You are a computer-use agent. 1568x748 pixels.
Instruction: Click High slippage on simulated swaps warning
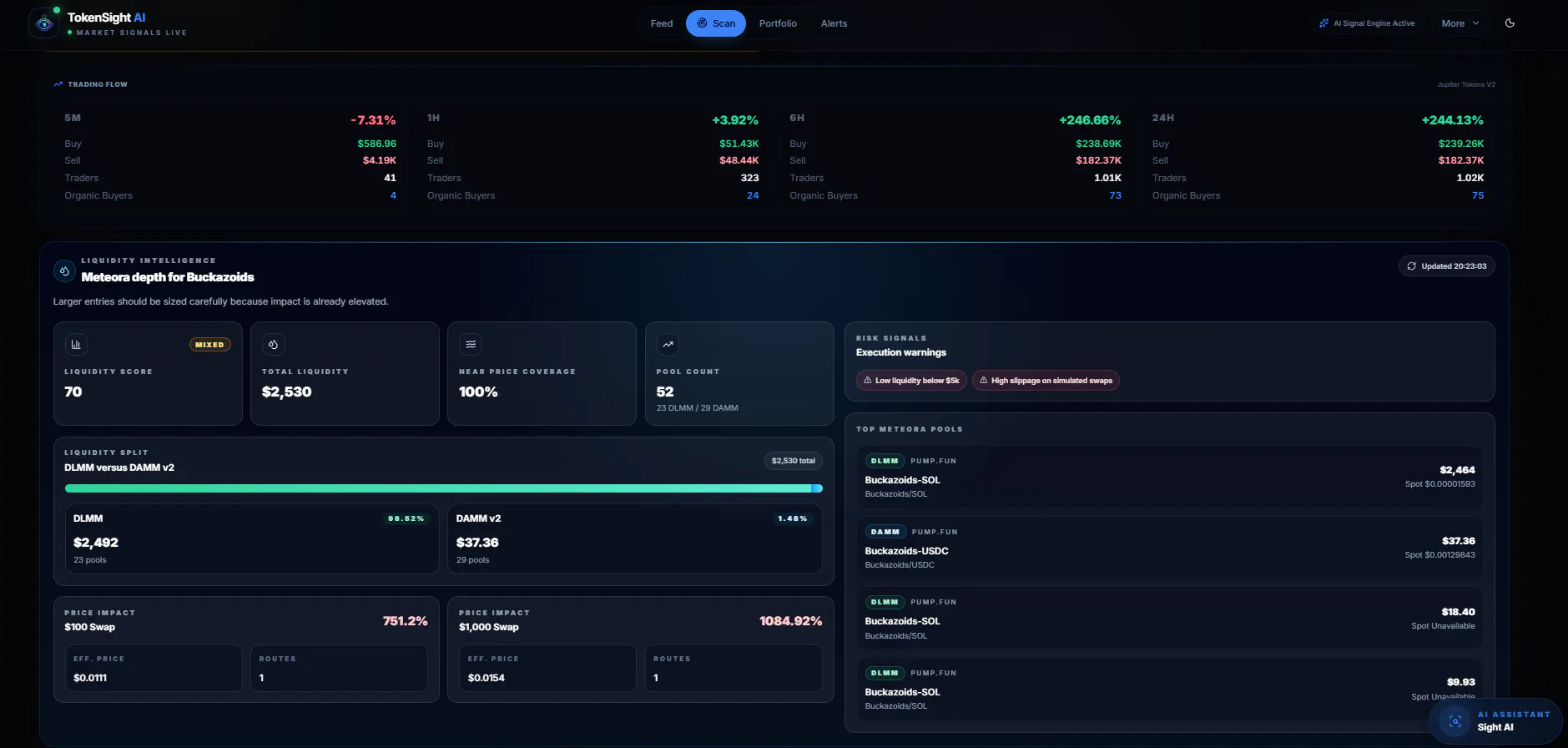point(1046,381)
